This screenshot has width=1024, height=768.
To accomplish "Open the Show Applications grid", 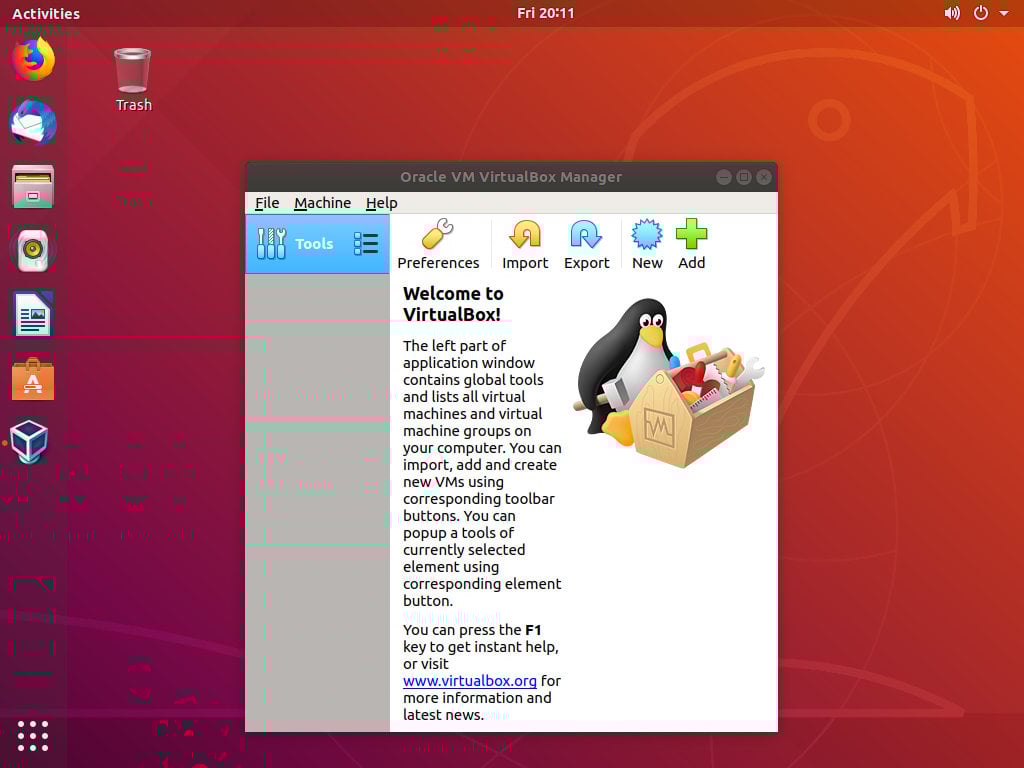I will (x=33, y=736).
